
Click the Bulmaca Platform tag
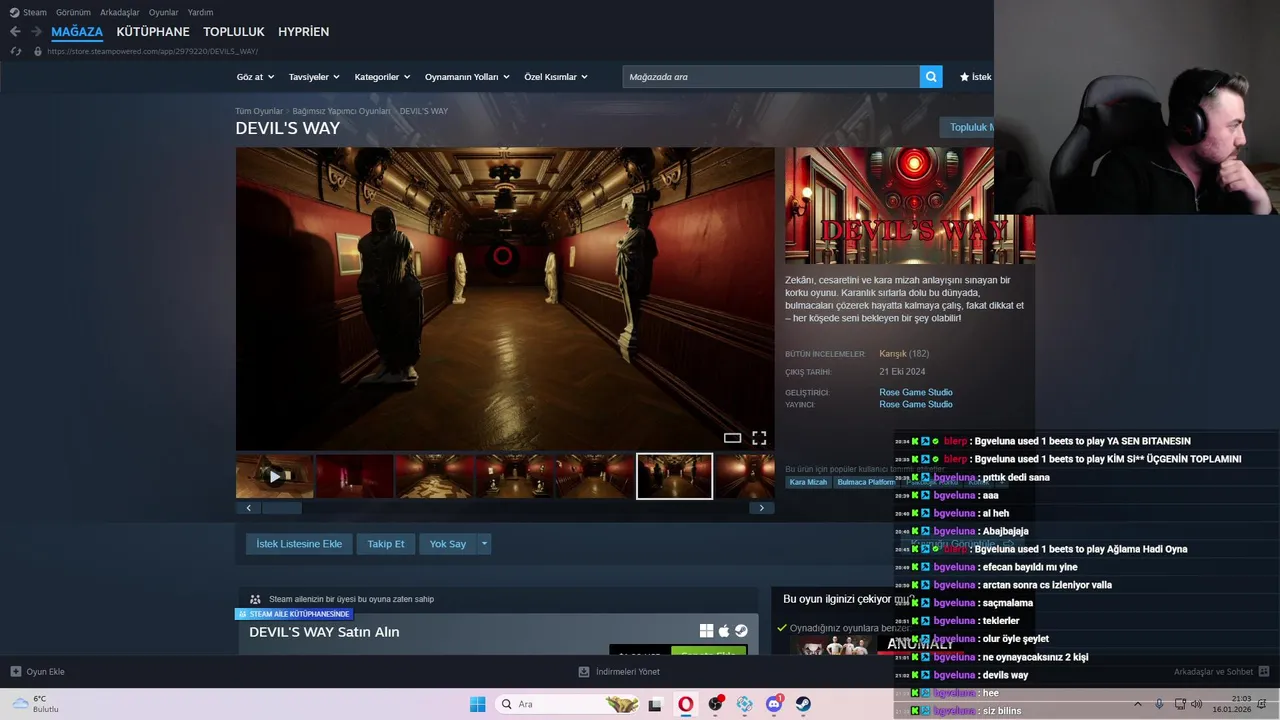pos(866,482)
